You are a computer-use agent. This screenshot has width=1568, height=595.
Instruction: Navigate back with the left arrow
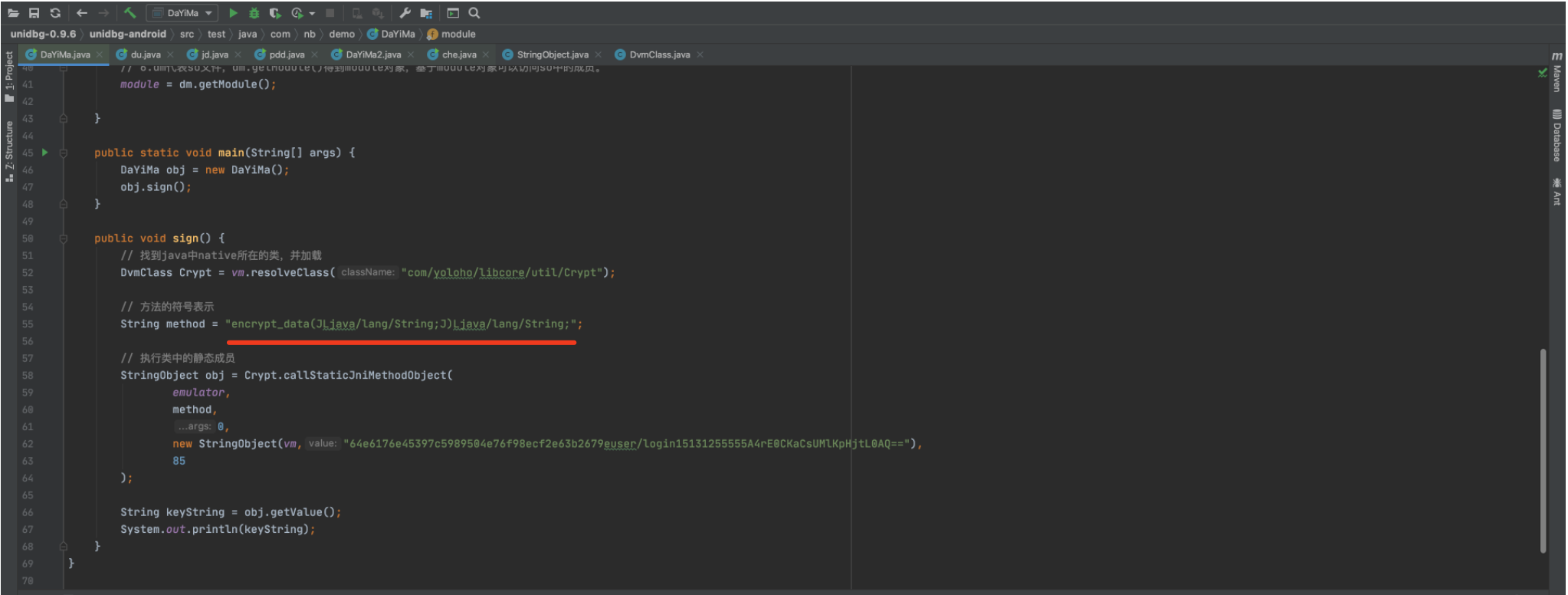click(x=82, y=13)
